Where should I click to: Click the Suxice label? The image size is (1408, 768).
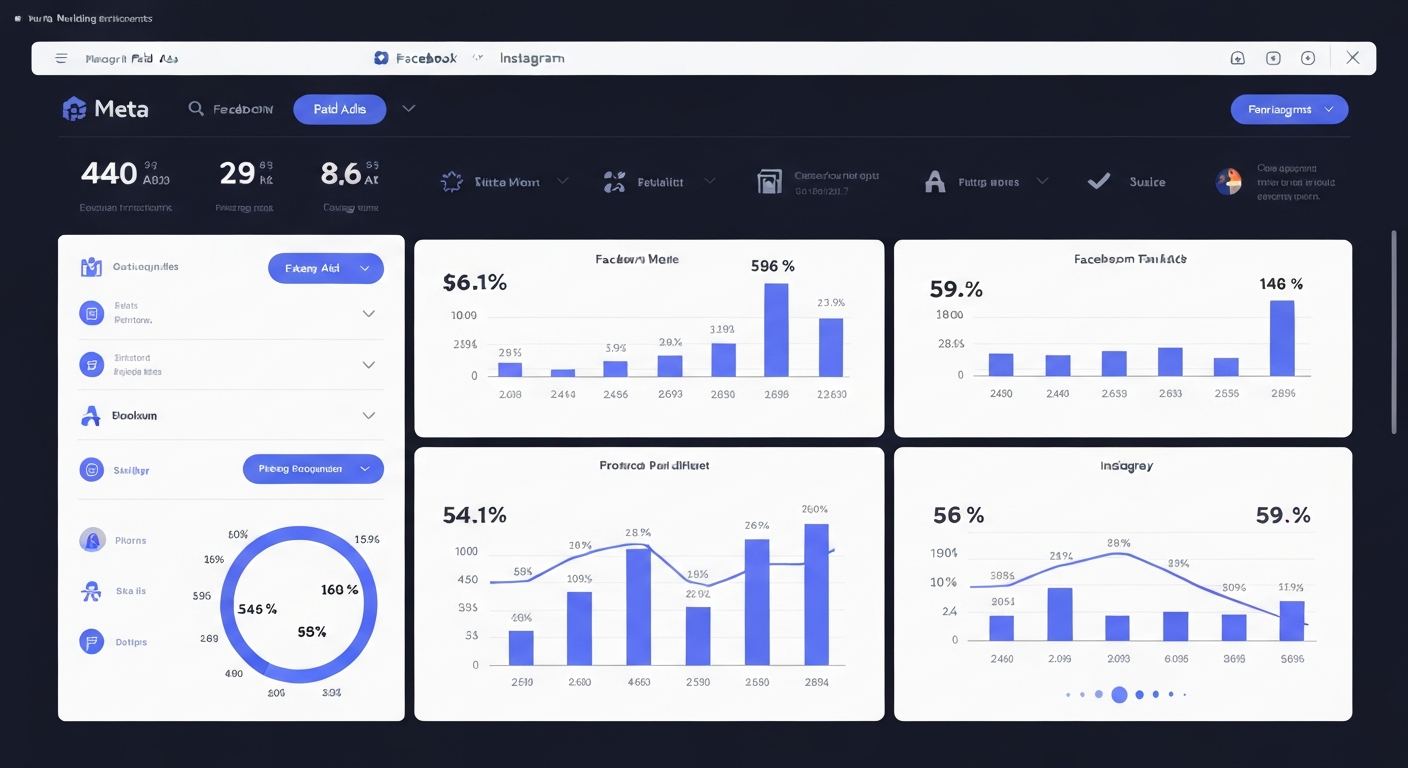(1147, 182)
